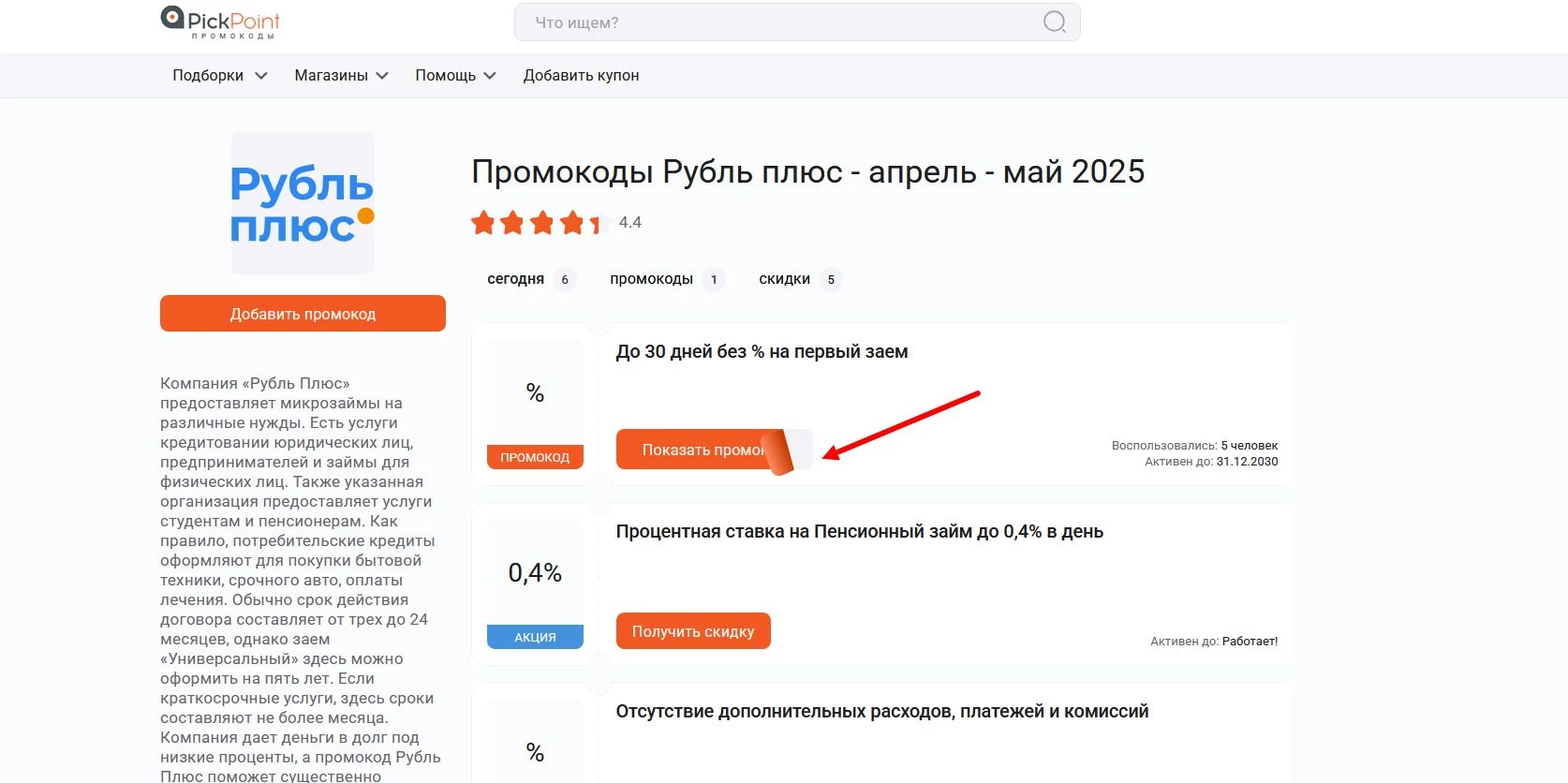The height and width of the screenshot is (783, 1568).
Task: Click the star rating display
Action: click(540, 223)
